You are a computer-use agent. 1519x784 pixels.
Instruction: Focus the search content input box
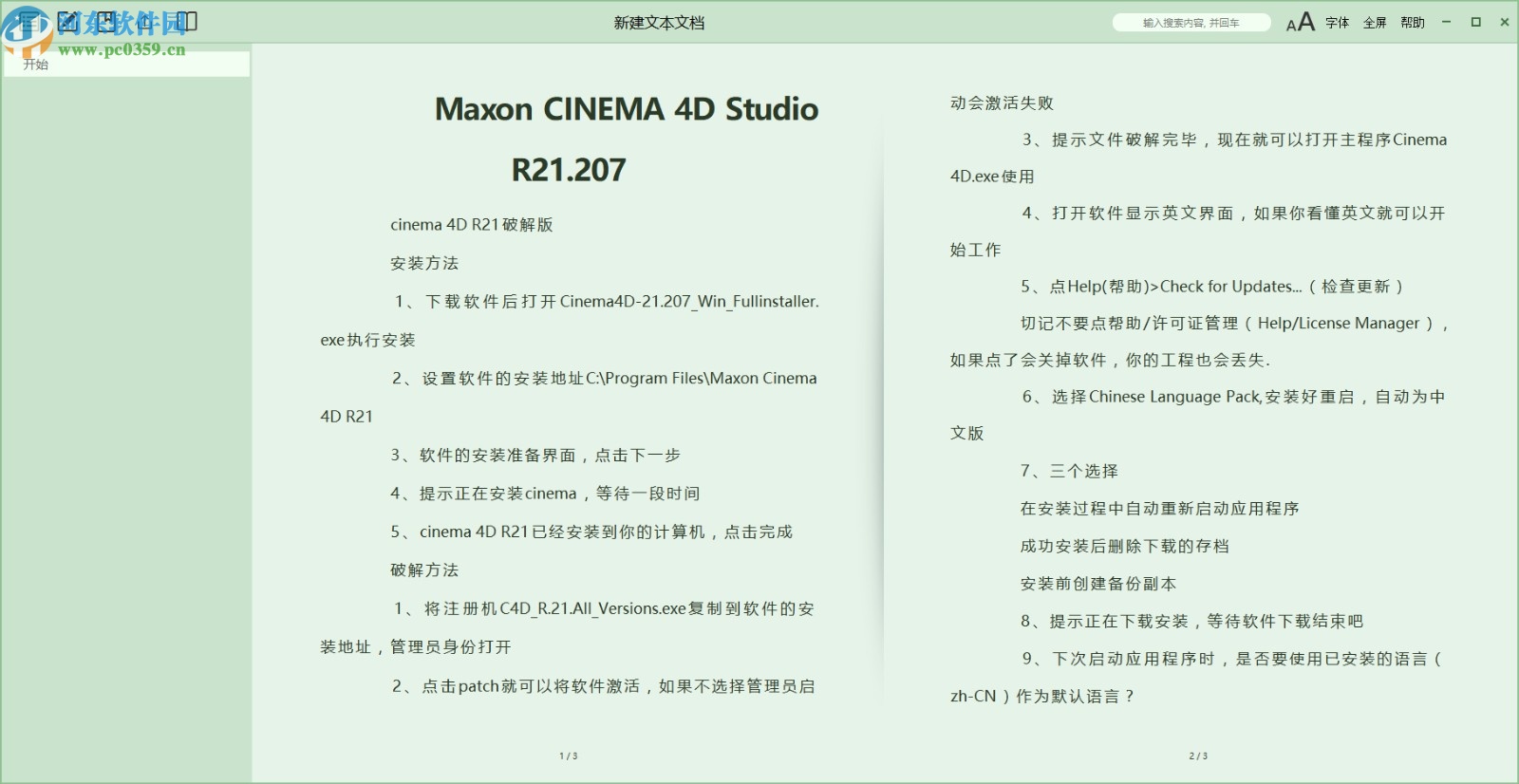(x=1191, y=23)
